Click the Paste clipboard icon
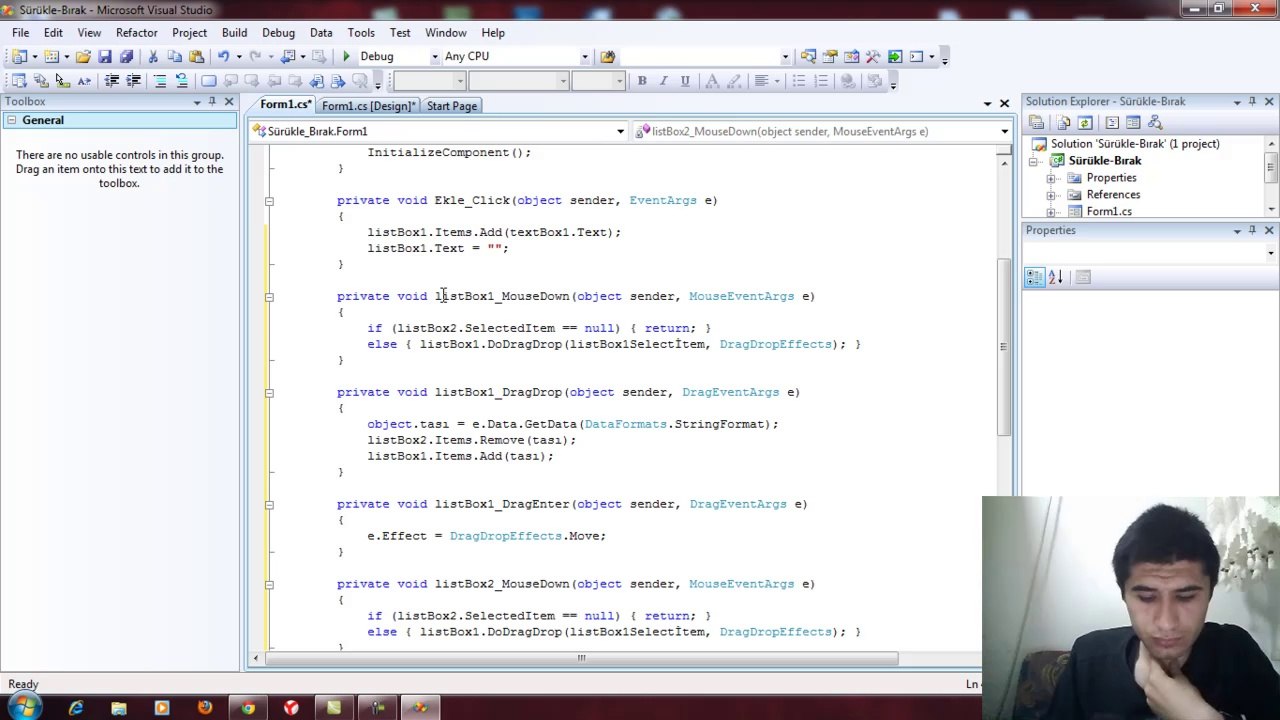This screenshot has height=720, width=1280. click(196, 57)
